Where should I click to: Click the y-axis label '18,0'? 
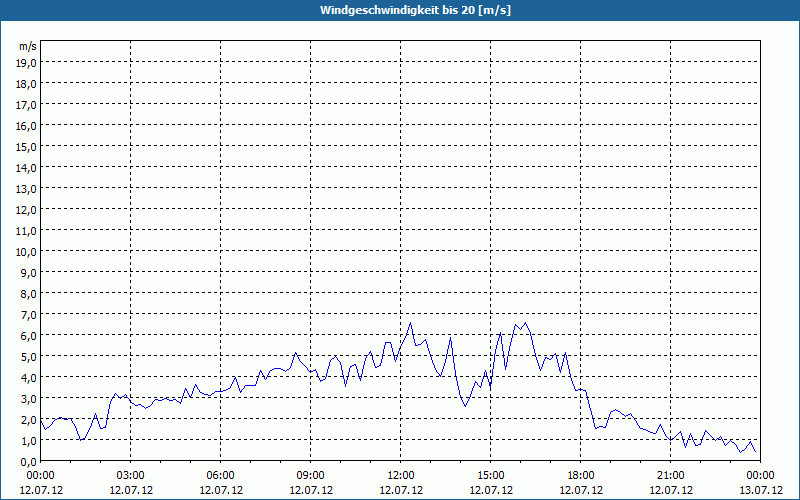point(27,84)
